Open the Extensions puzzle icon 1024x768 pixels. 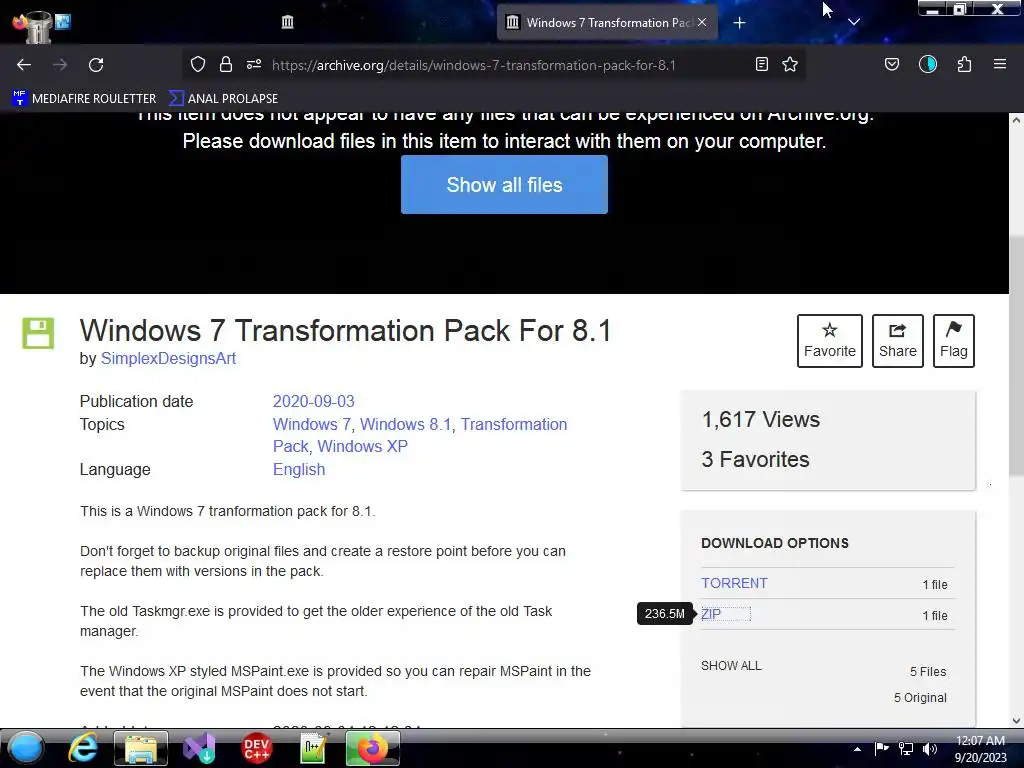[965, 64]
